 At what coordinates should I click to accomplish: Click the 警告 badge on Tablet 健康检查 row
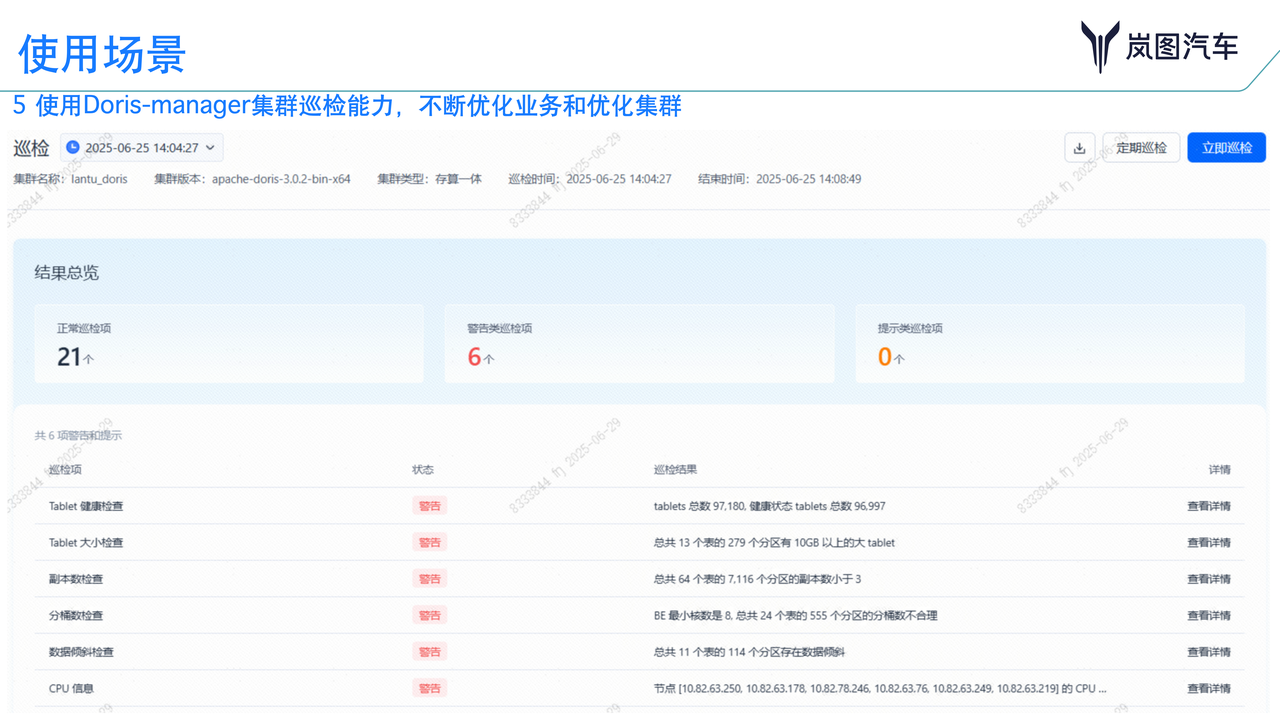429,506
